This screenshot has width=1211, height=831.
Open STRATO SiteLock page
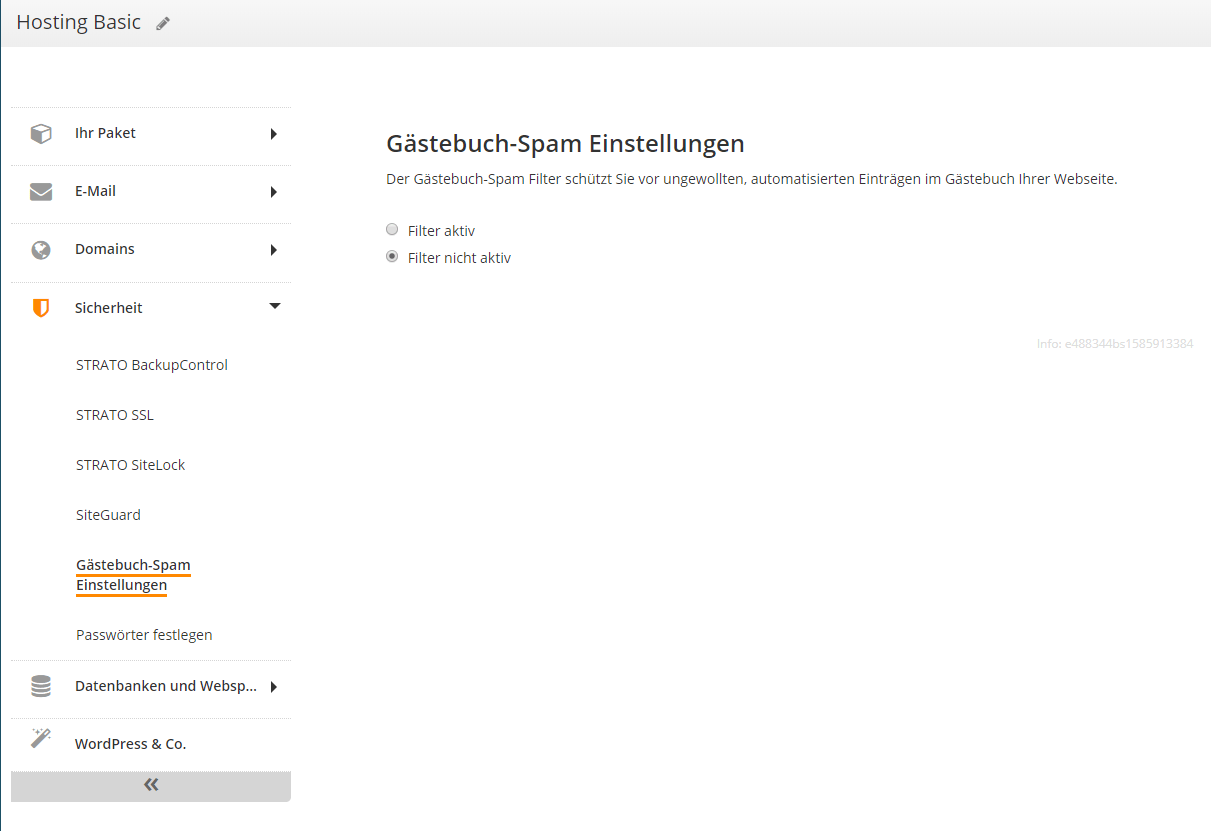(131, 465)
